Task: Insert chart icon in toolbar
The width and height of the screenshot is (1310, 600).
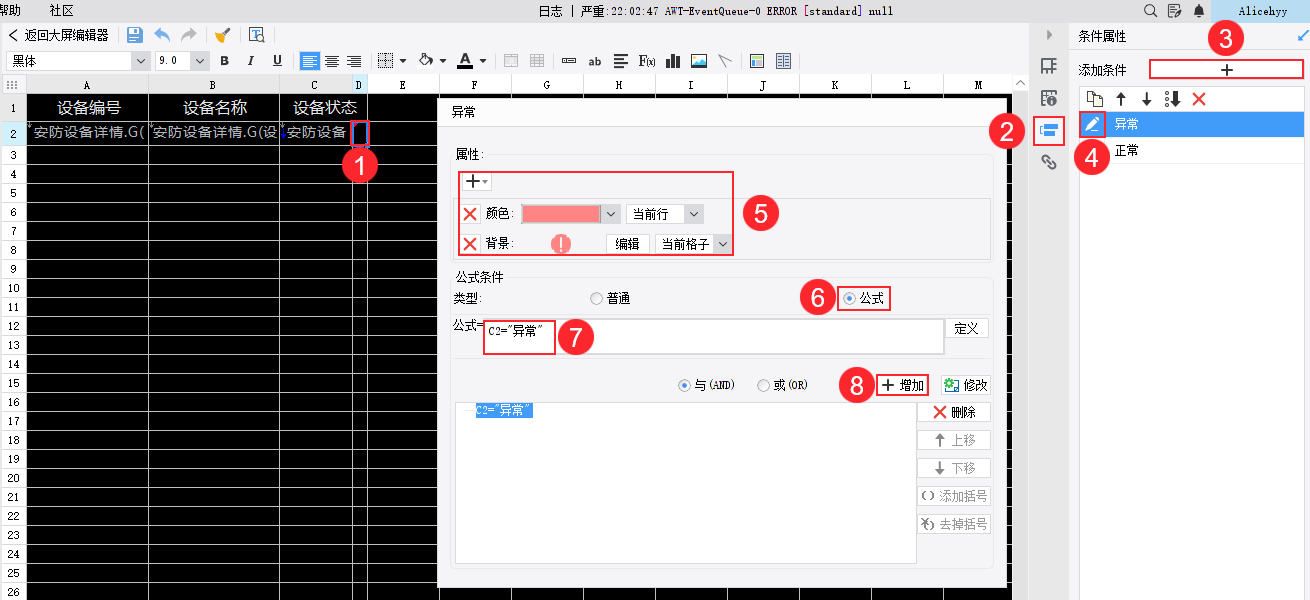Action: 673,61
